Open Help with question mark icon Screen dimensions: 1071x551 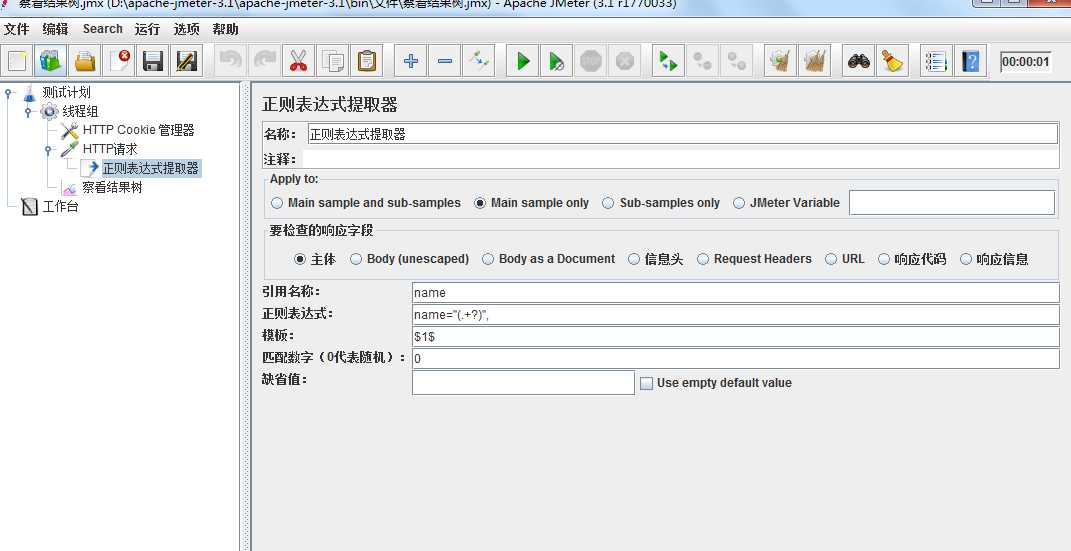pyautogui.click(x=971, y=61)
